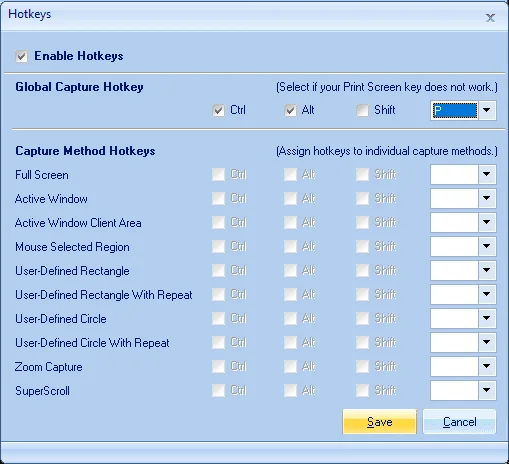Open the Active Window key dropdown
The height and width of the screenshot is (464, 509).
point(487,198)
